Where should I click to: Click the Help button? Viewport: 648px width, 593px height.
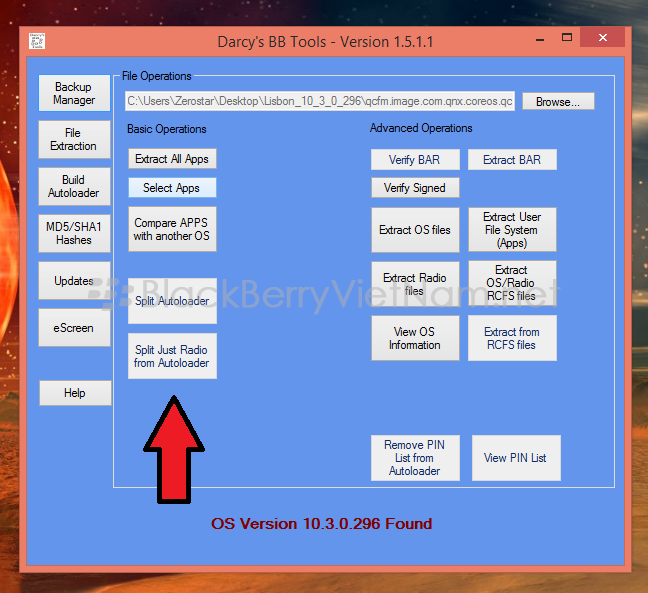pyautogui.click(x=75, y=393)
